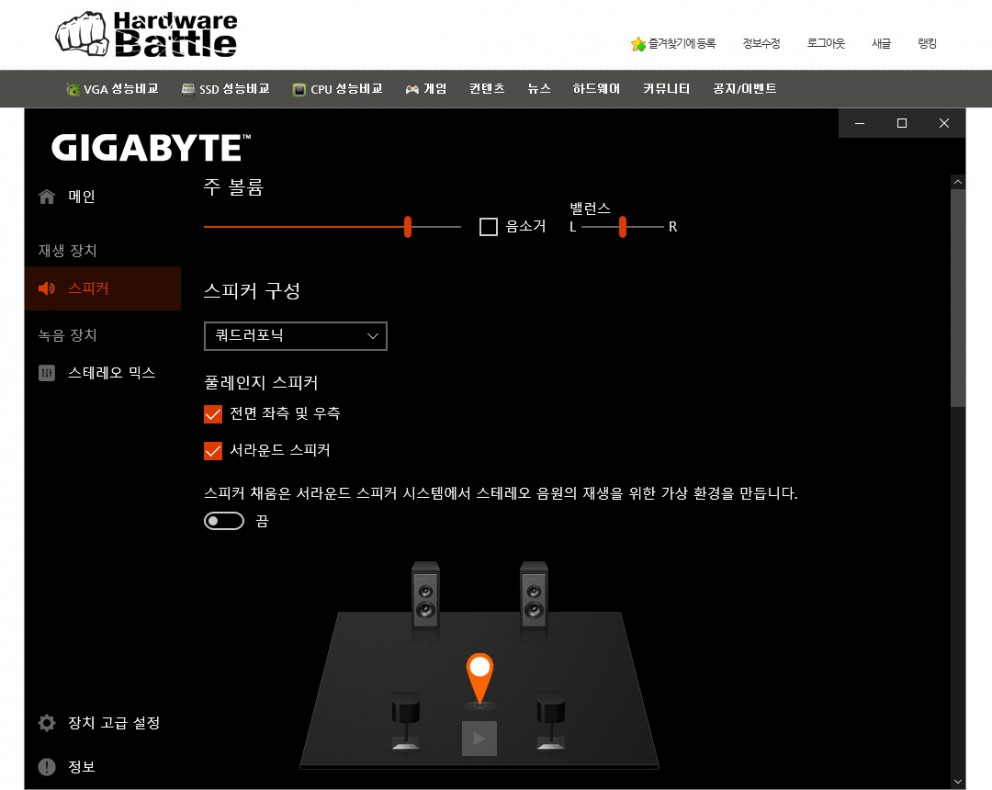Turn on the speaker fill switch
Screen dimensions: 992x790
[224, 521]
